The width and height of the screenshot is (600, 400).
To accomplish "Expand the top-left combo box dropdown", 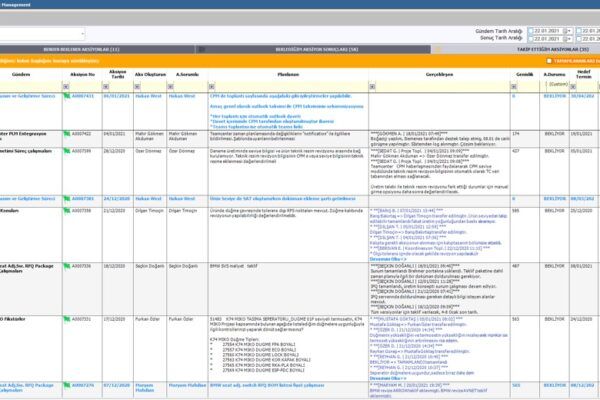I will 82,34.
